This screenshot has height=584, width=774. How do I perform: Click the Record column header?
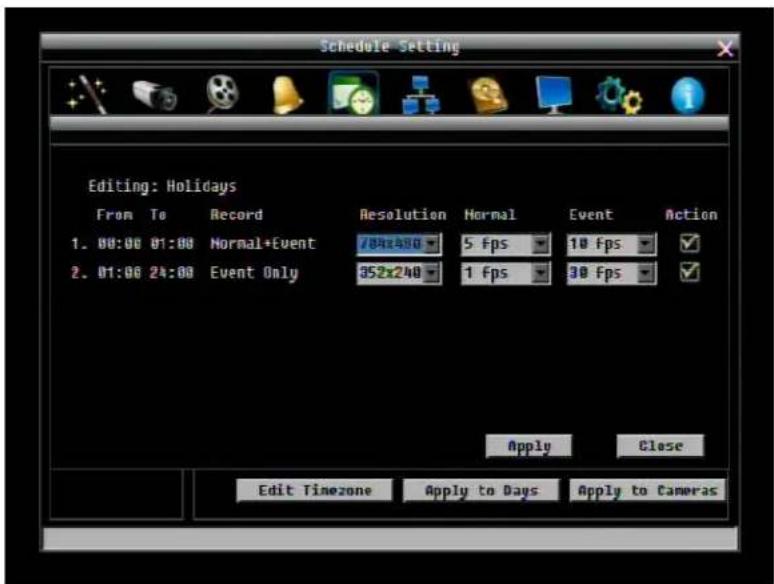click(236, 215)
